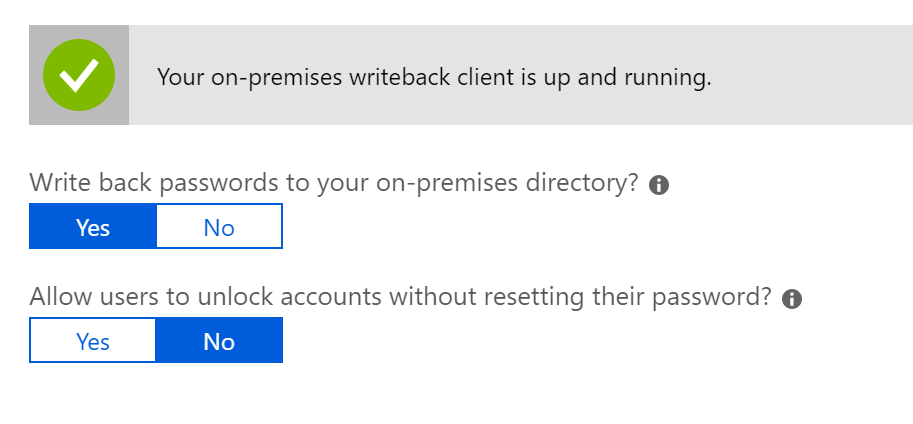Screen dimensions: 913x424
Task: Keep account unlock without reset turned off
Action: click(219, 340)
